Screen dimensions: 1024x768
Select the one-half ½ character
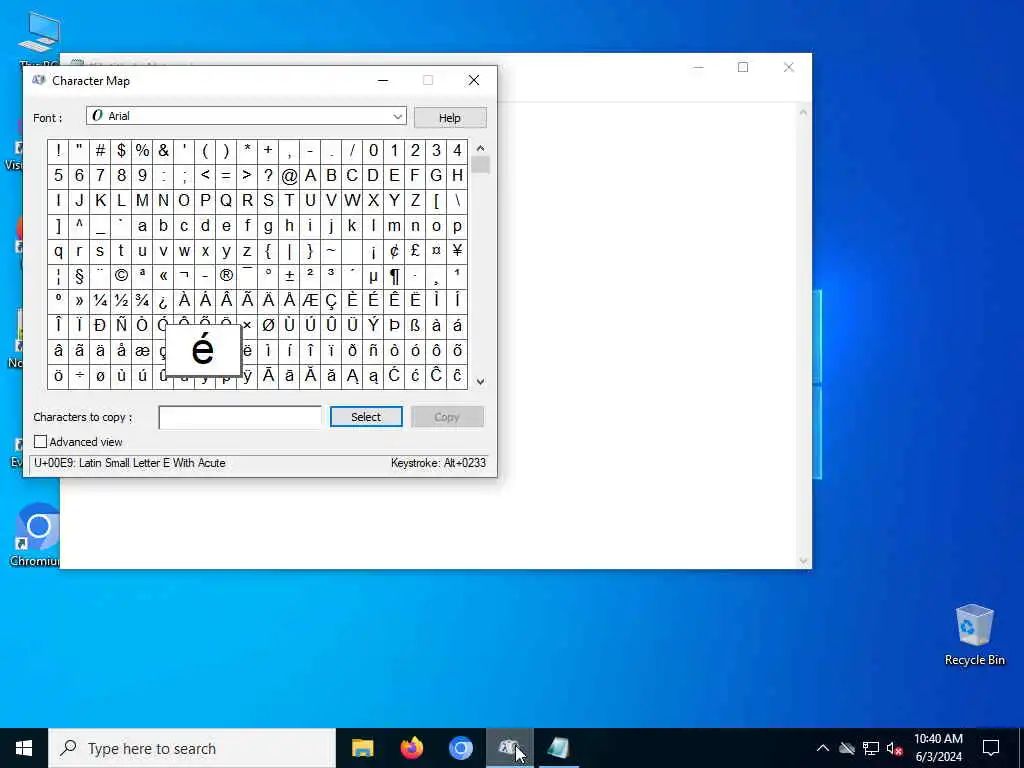pos(121,300)
